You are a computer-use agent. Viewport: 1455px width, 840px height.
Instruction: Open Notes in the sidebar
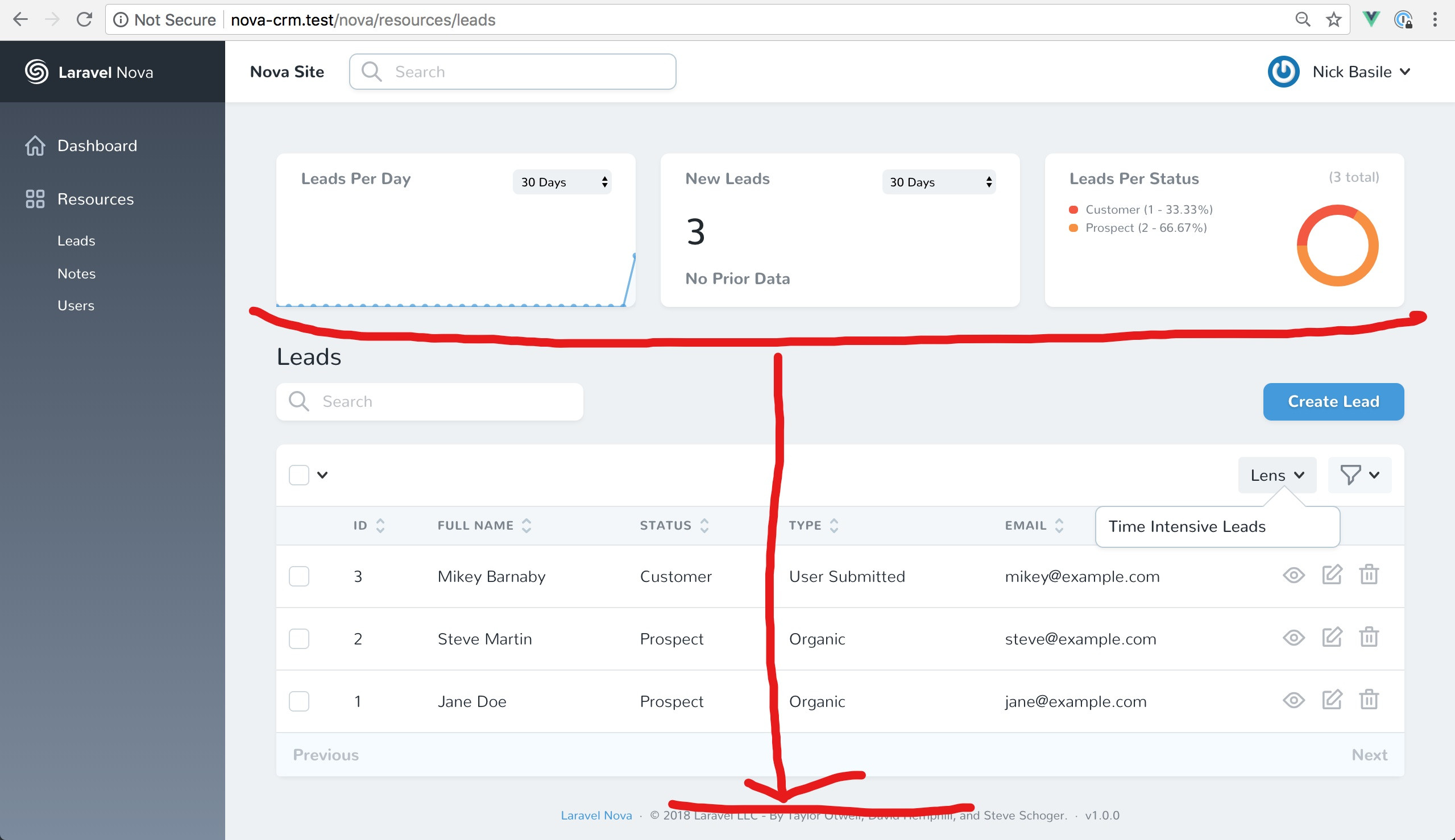point(76,273)
